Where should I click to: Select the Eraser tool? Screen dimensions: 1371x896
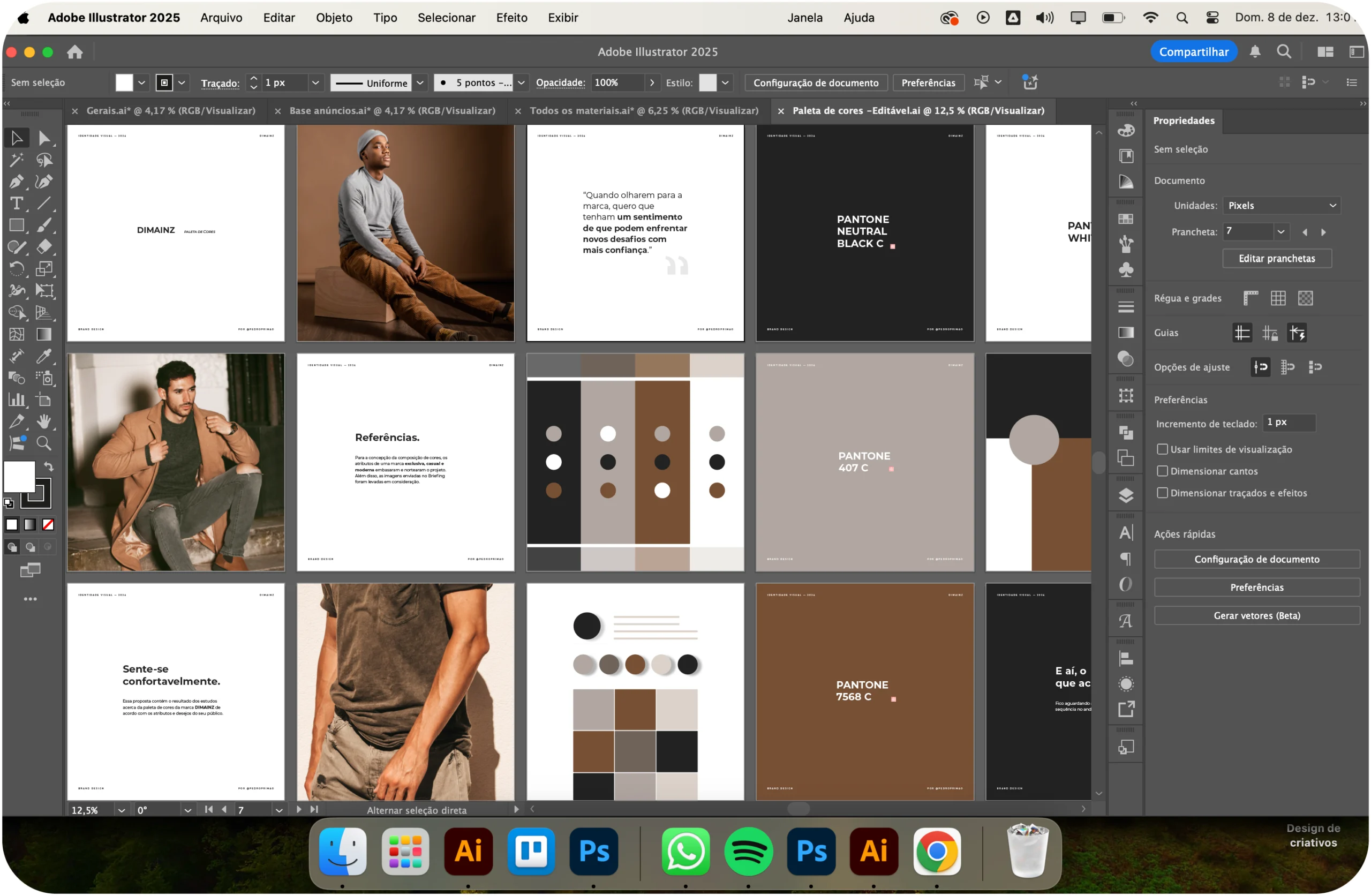click(44, 247)
